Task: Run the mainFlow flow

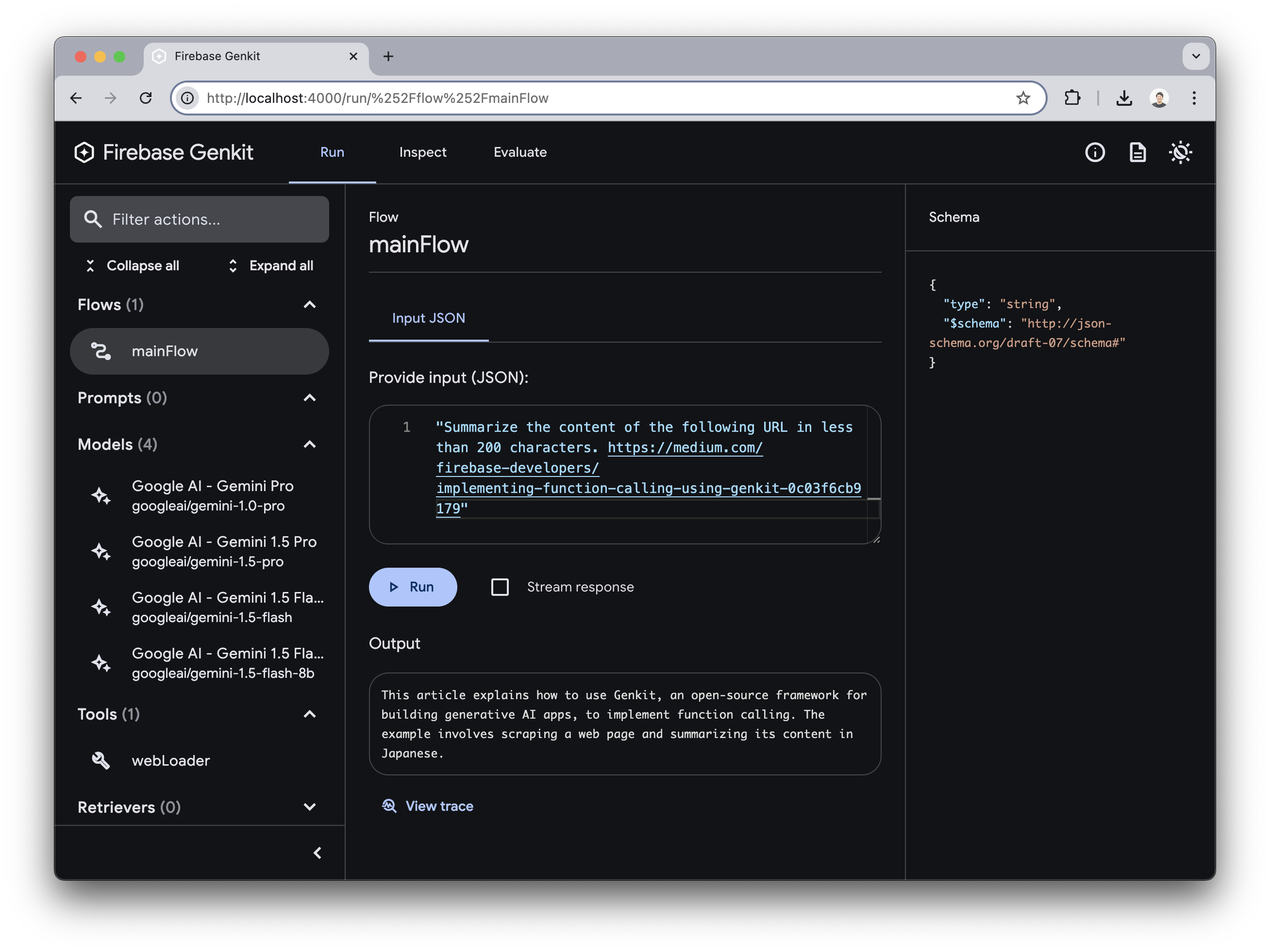Action: click(x=413, y=587)
